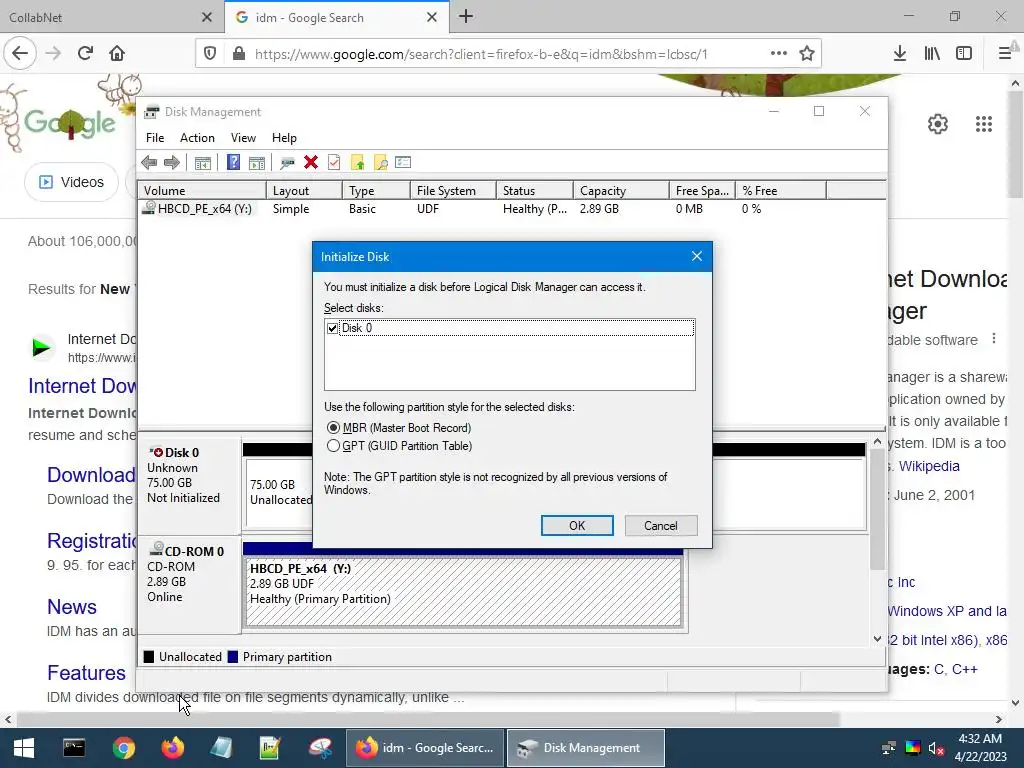
Task: Close the CollabNet tab
Action: (206, 17)
